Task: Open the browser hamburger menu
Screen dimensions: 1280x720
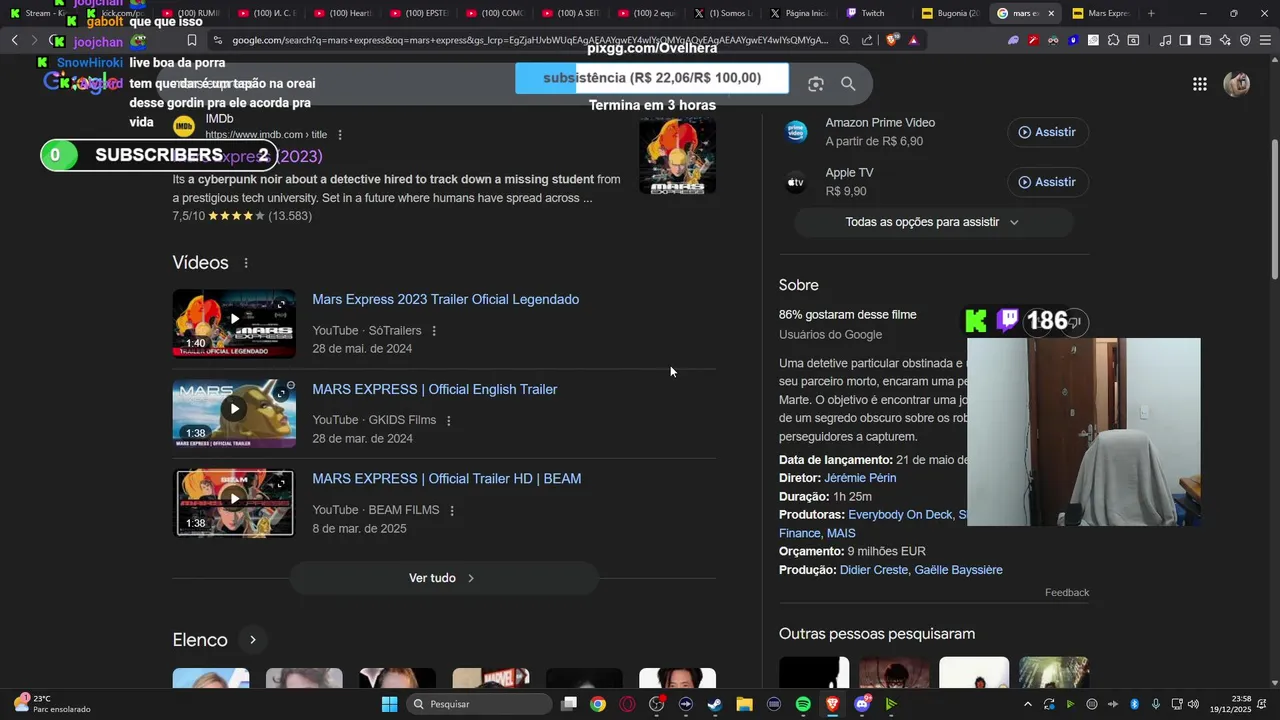Action: point(1265,40)
